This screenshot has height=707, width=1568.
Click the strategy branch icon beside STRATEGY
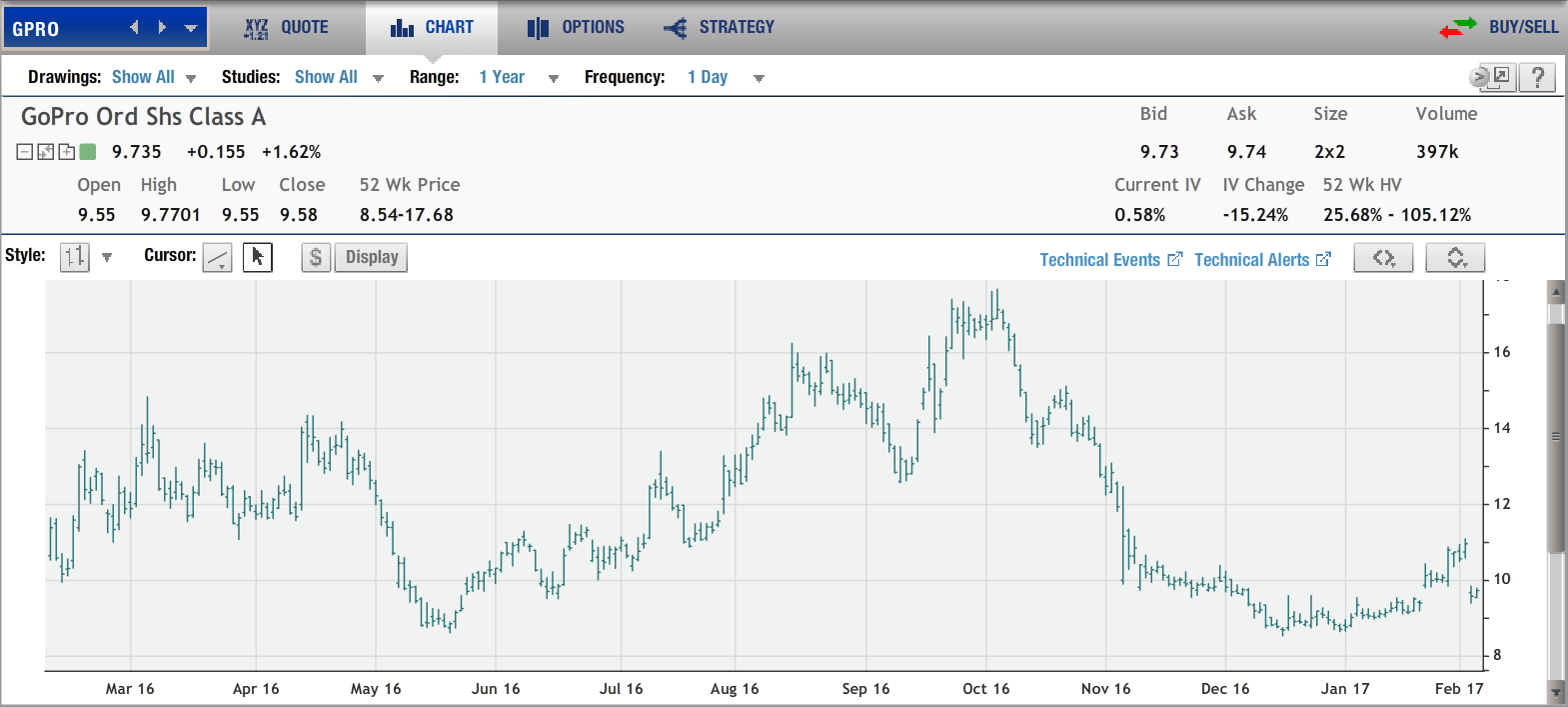[676, 28]
